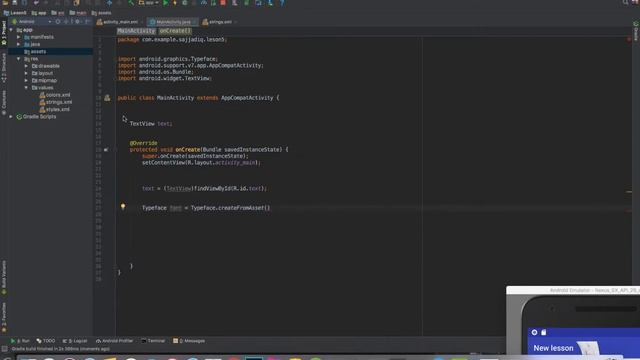
Task: Click the red Stop button in toolbar
Action: click(223, 3)
